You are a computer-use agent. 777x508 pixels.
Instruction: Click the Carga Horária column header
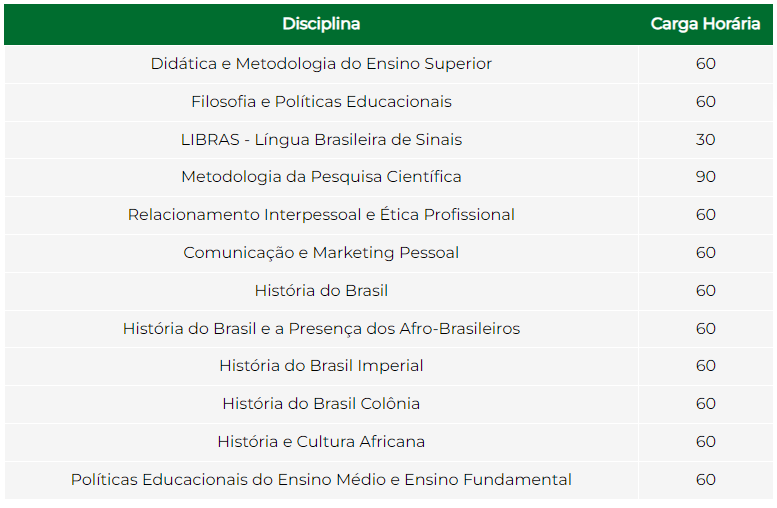click(705, 24)
